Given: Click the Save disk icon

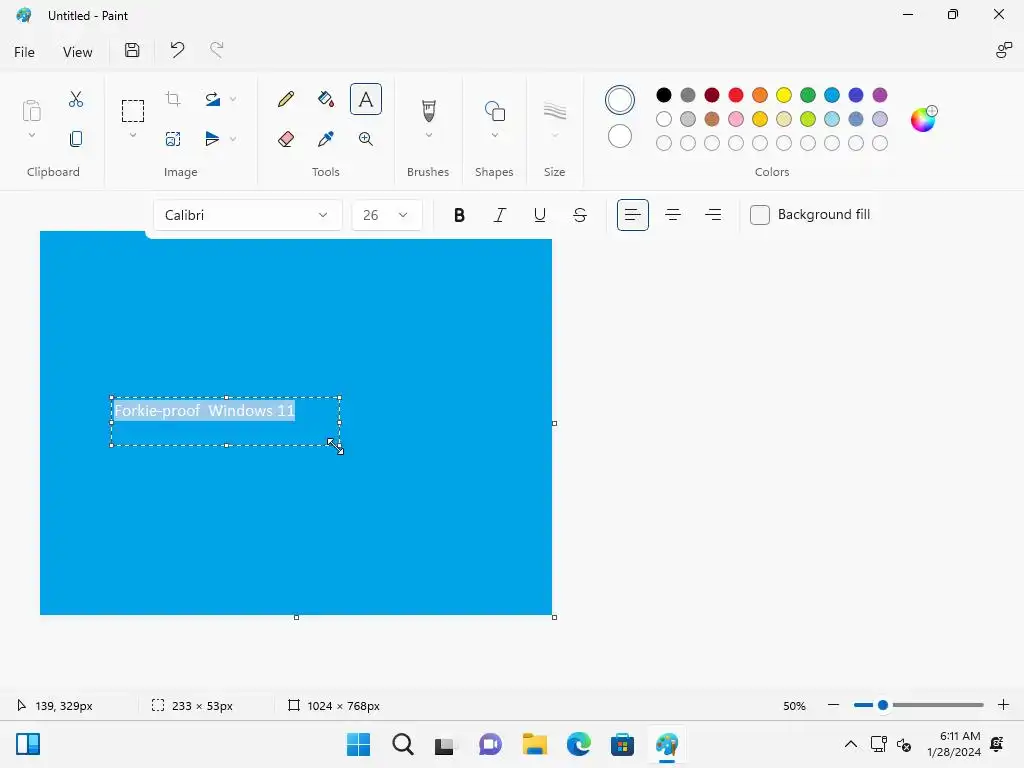Looking at the screenshot, I should (132, 50).
